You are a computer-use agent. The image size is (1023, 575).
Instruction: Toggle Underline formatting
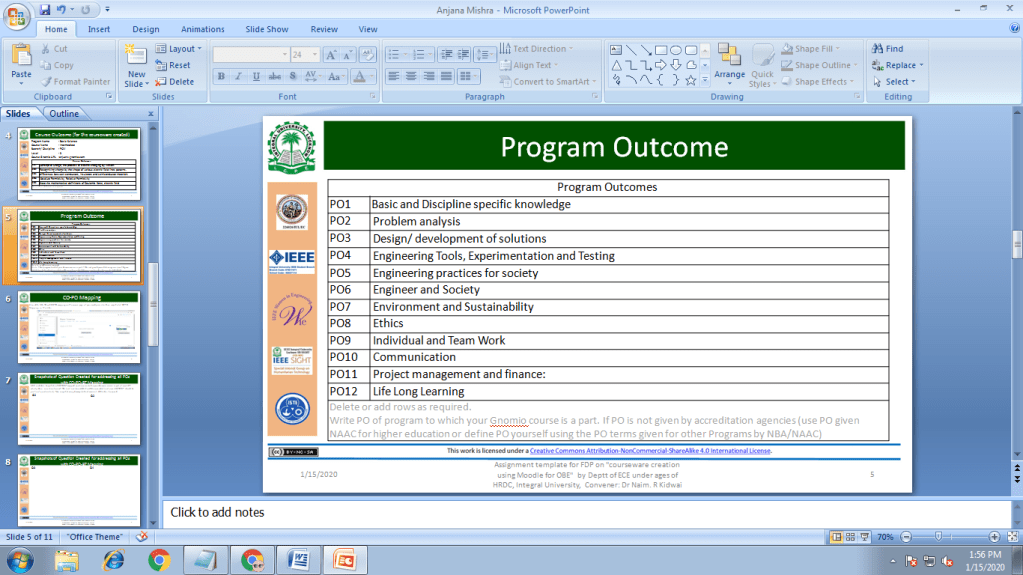(x=256, y=76)
